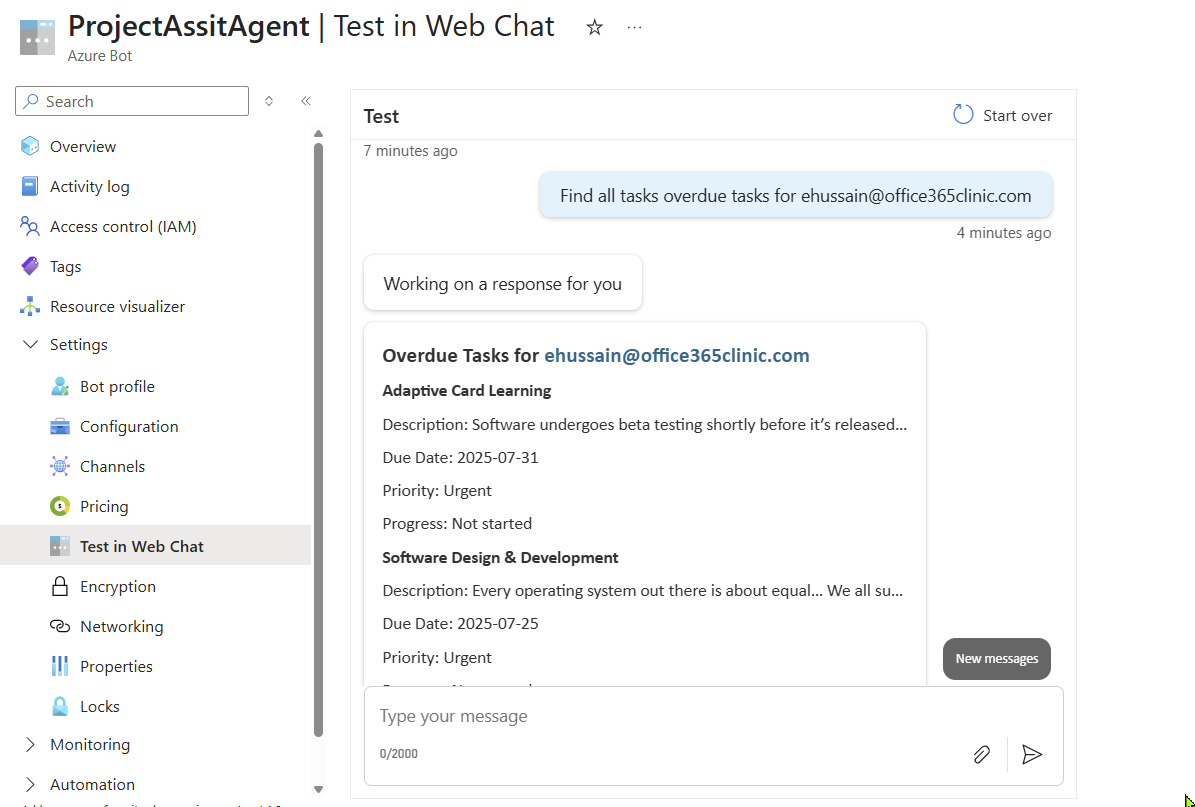Click the 'Azure Bot' subtitle text
1195x807 pixels.
point(100,56)
